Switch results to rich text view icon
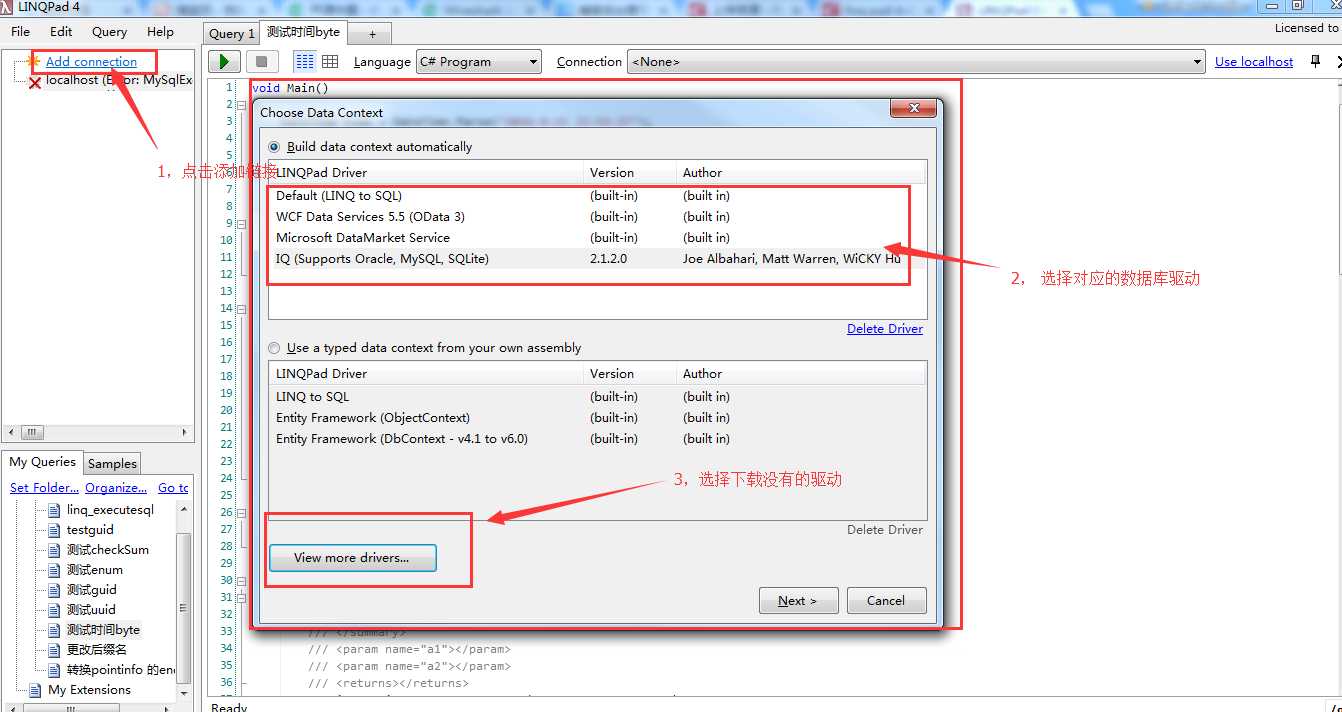This screenshot has width=1342, height=712. tap(305, 62)
